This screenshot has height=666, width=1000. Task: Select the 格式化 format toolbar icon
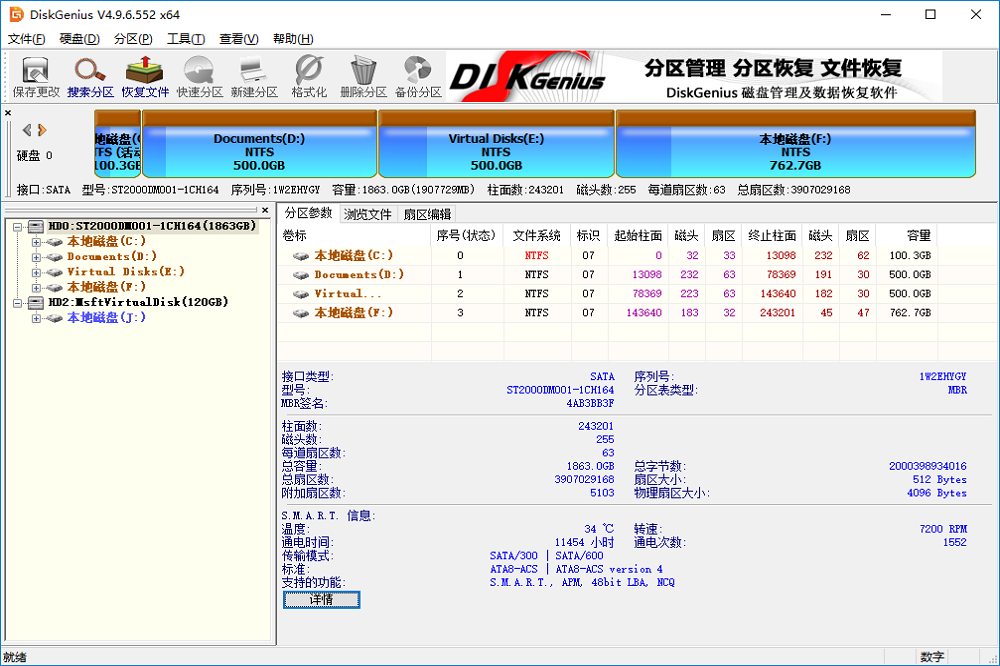click(309, 77)
